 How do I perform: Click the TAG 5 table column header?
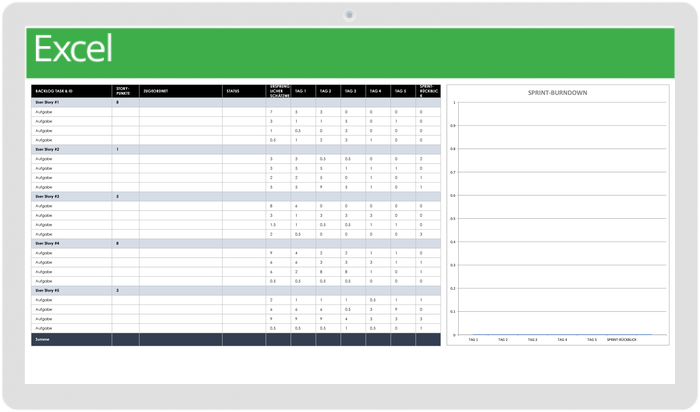[403, 91]
